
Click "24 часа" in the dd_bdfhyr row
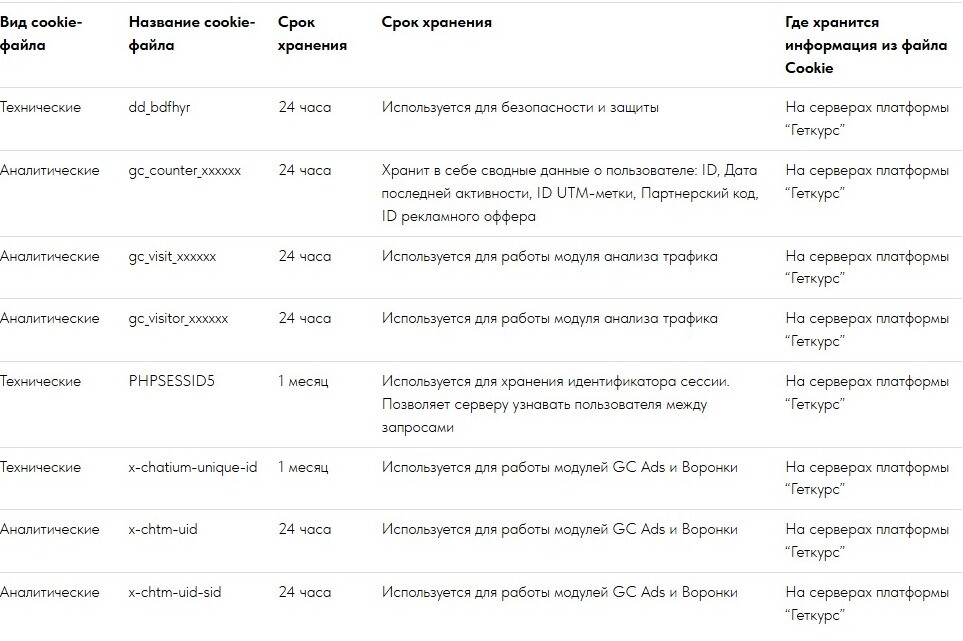(x=304, y=107)
